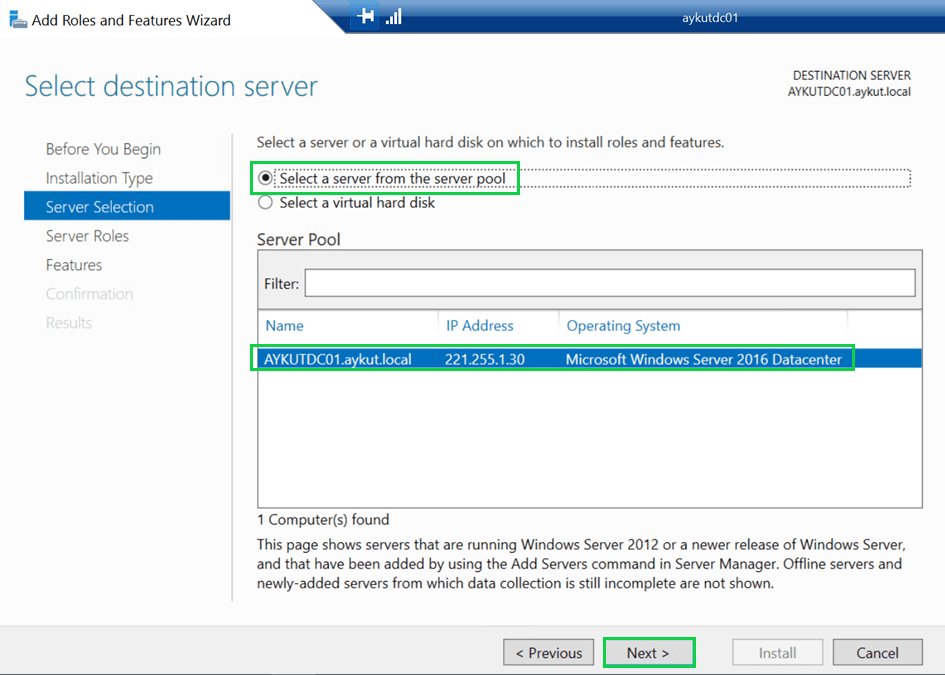
Task: Go to the Before You Begin step
Action: (103, 149)
